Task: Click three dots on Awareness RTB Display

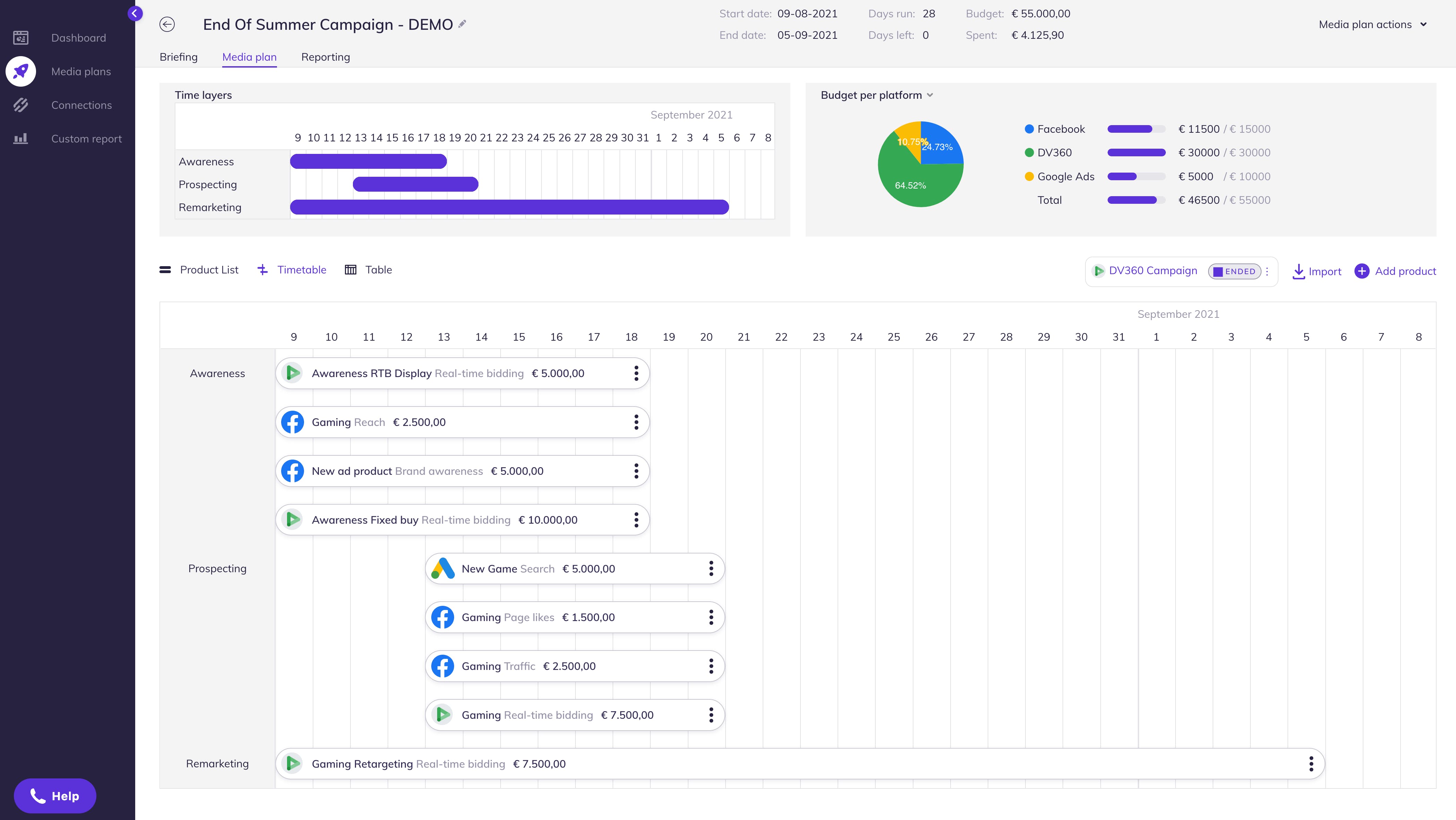Action: point(636,373)
